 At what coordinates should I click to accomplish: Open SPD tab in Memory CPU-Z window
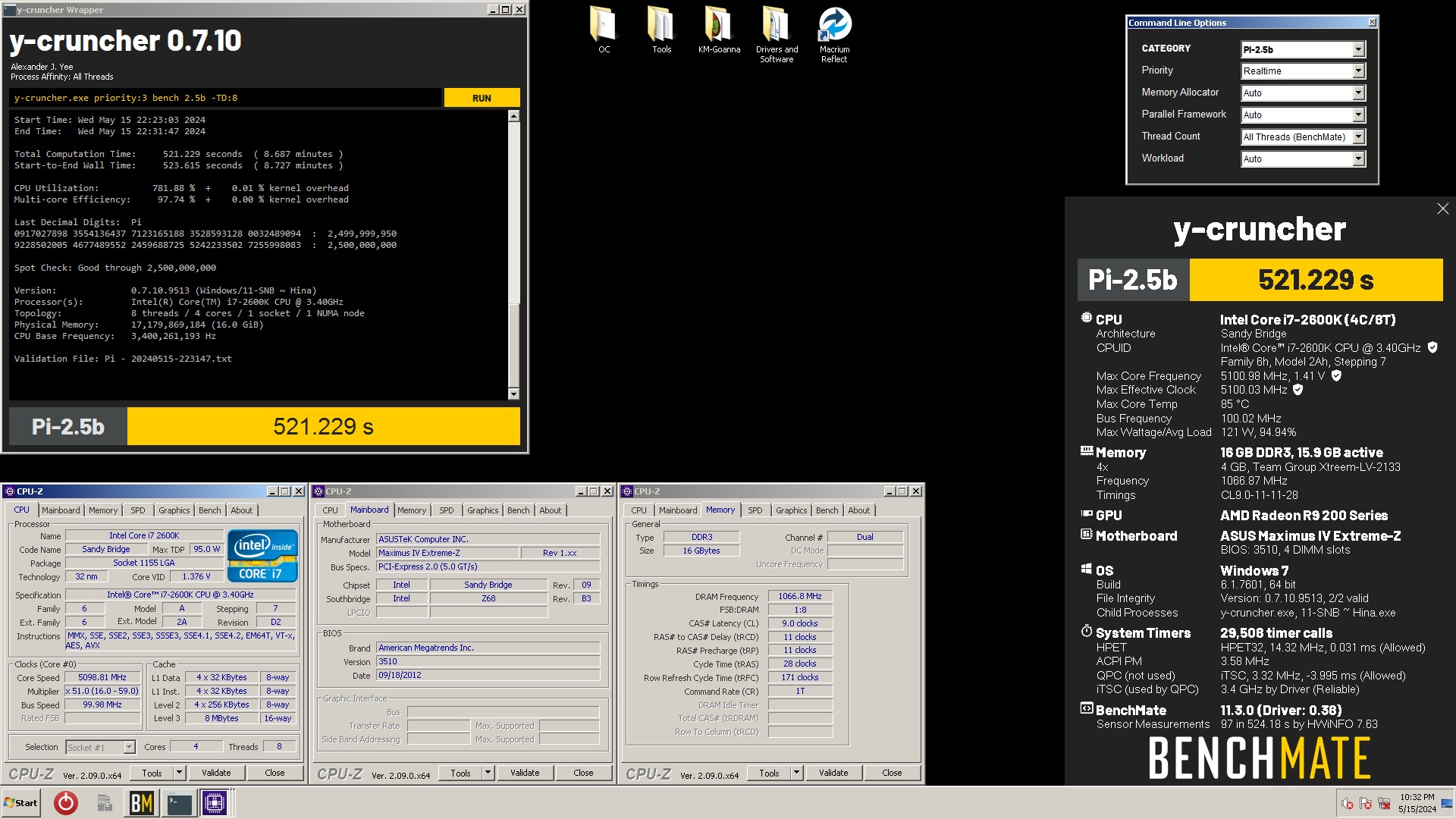coord(755,510)
